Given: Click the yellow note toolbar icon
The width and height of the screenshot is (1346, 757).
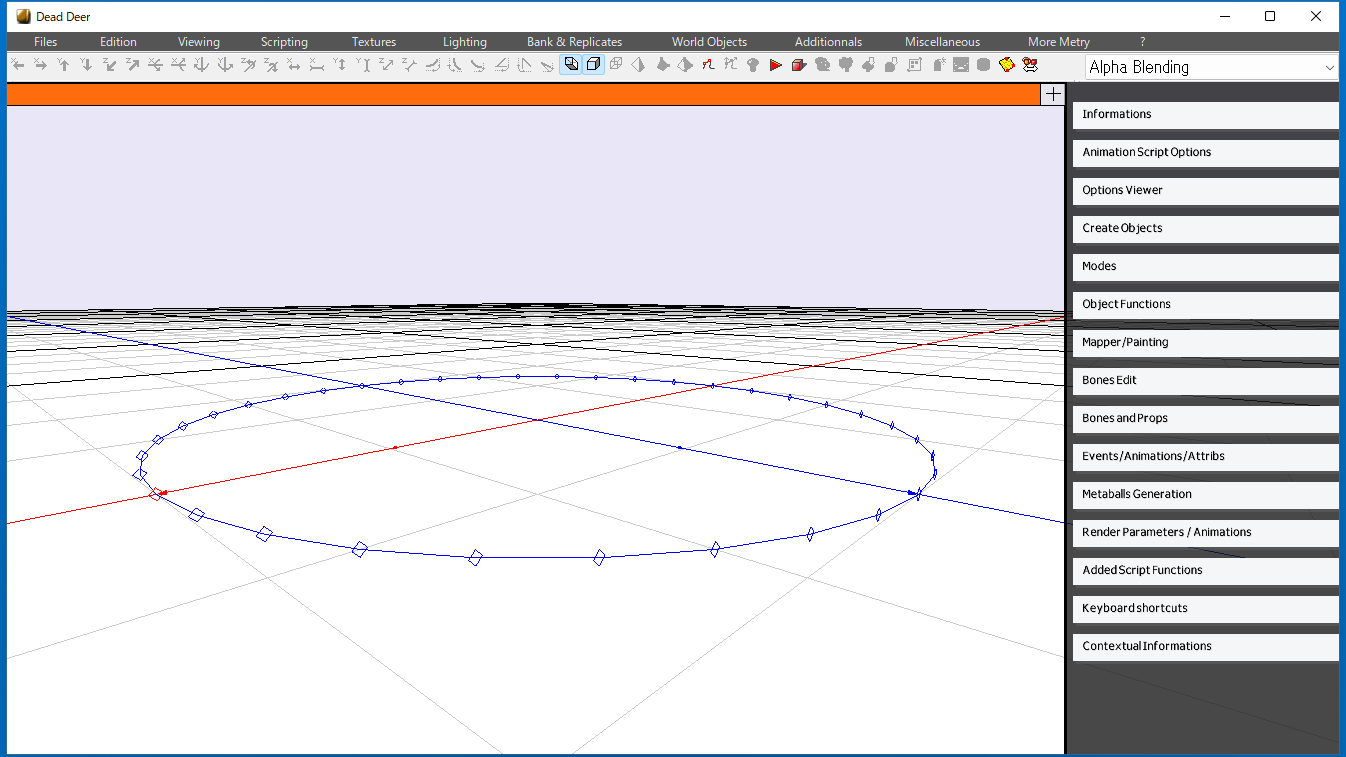Looking at the screenshot, I should pyautogui.click(x=1006, y=65).
